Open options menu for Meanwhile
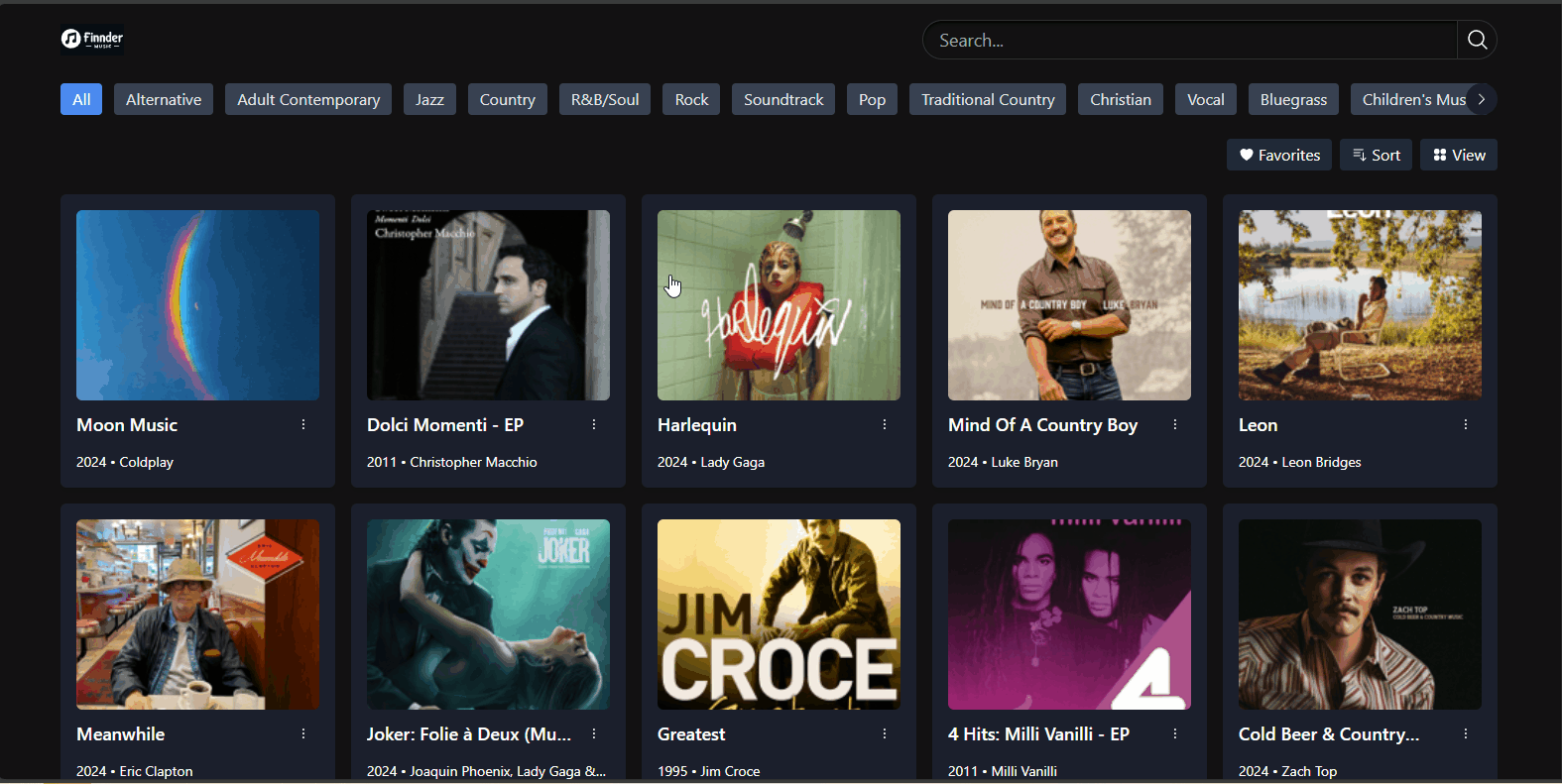Image resolution: width=1562 pixels, height=784 pixels. [x=303, y=733]
